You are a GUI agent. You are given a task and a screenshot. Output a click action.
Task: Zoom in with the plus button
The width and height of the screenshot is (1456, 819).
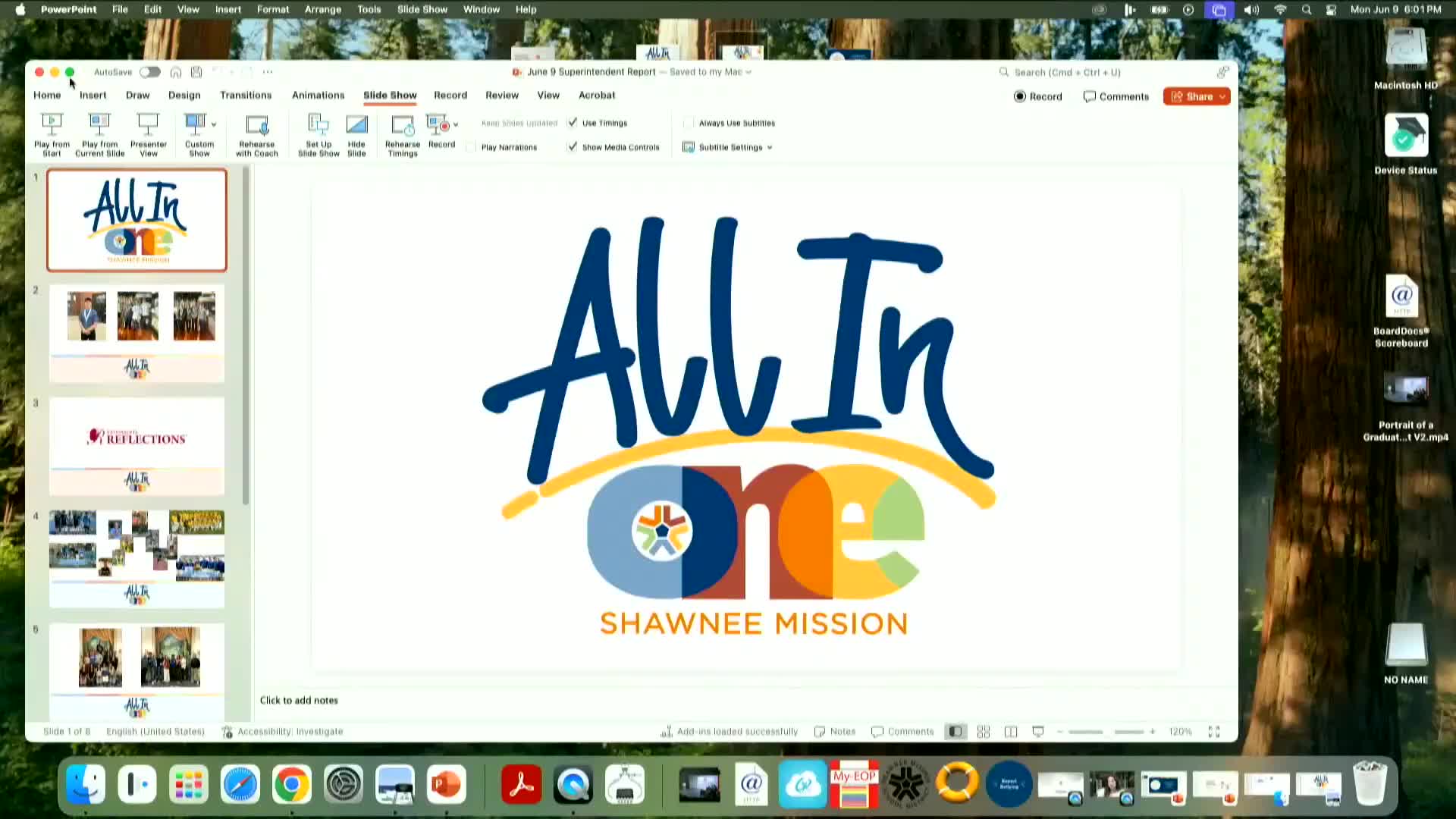(1153, 732)
